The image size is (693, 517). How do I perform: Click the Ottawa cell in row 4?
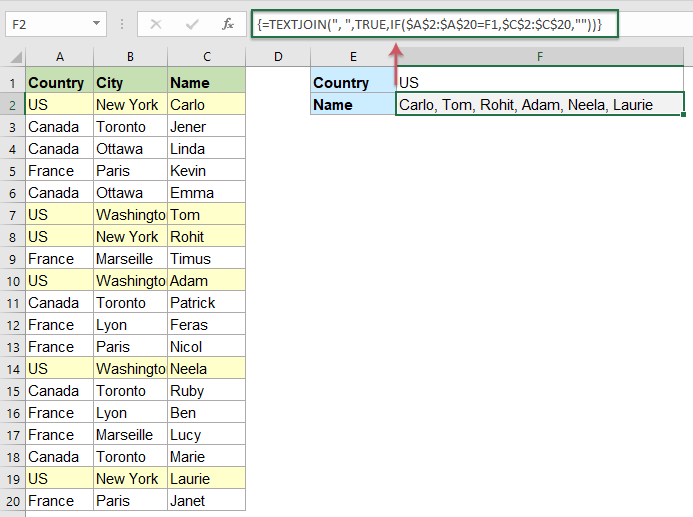130,149
